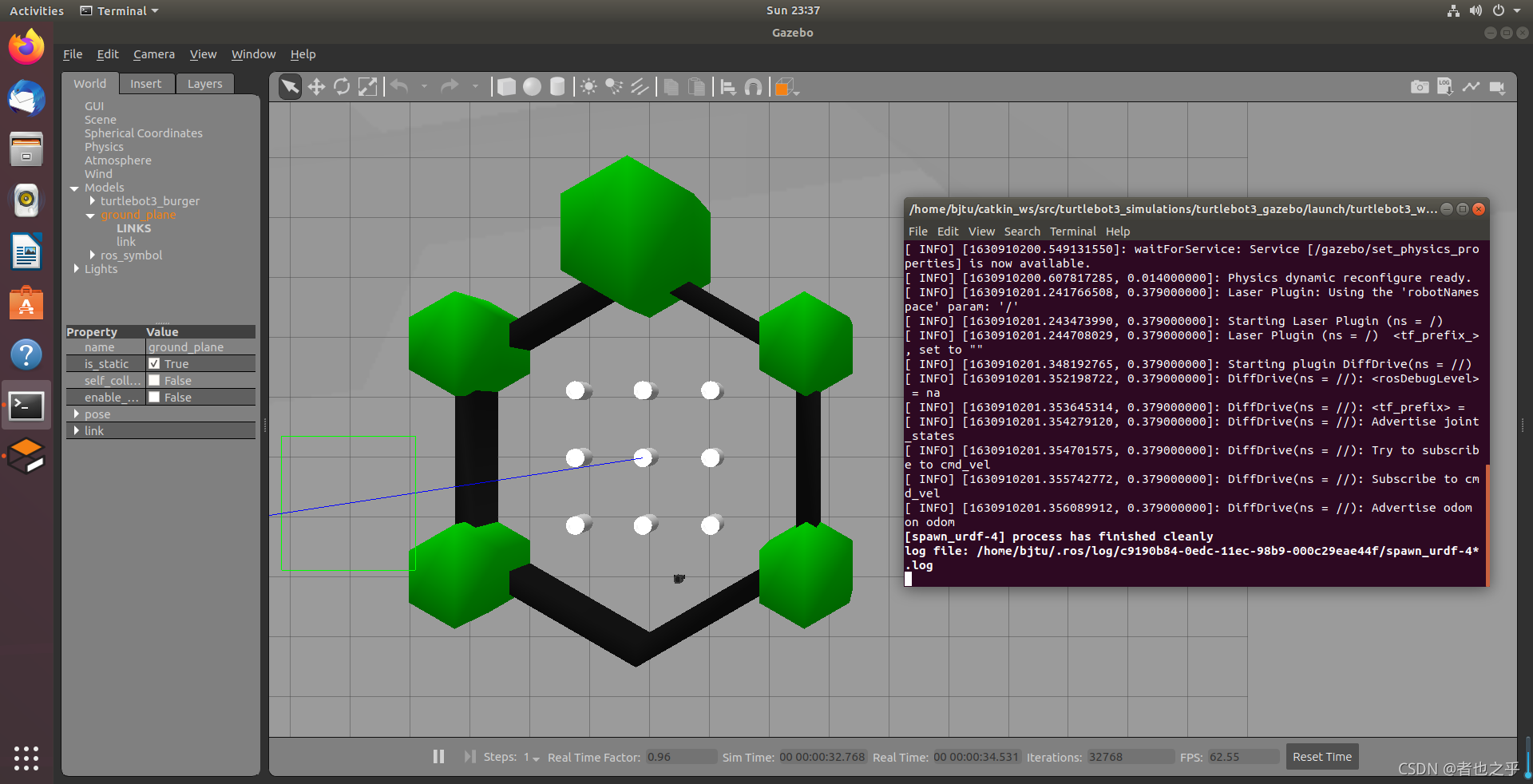Viewport: 1533px width, 784px height.
Task: Open the Terminal icon in dock
Action: pos(26,406)
